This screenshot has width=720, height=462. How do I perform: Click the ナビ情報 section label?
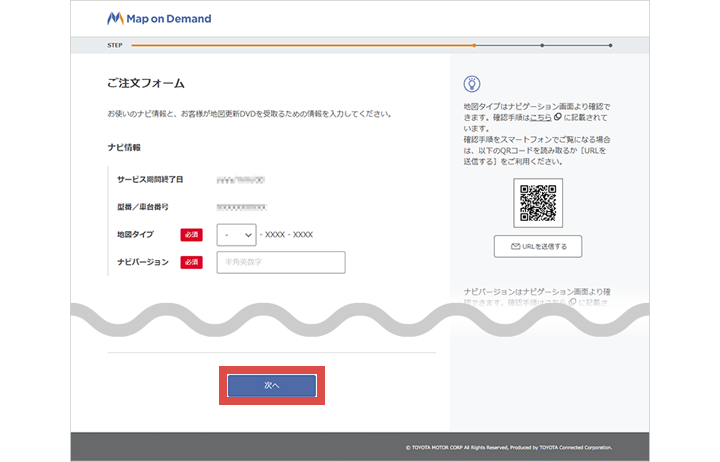pyautogui.click(x=124, y=147)
